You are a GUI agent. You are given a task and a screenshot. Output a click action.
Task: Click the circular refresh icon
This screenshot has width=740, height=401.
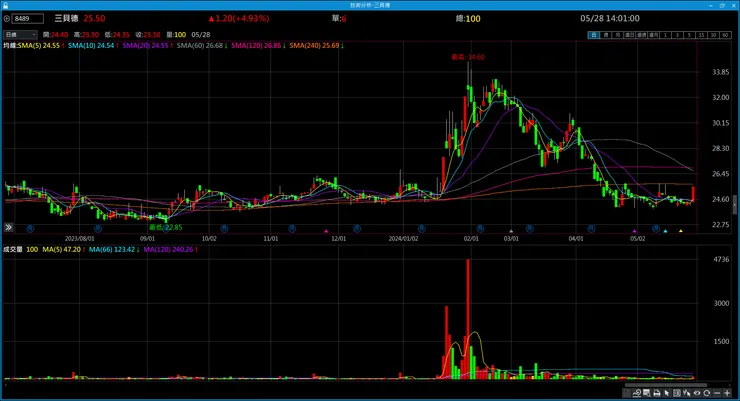coord(706,393)
